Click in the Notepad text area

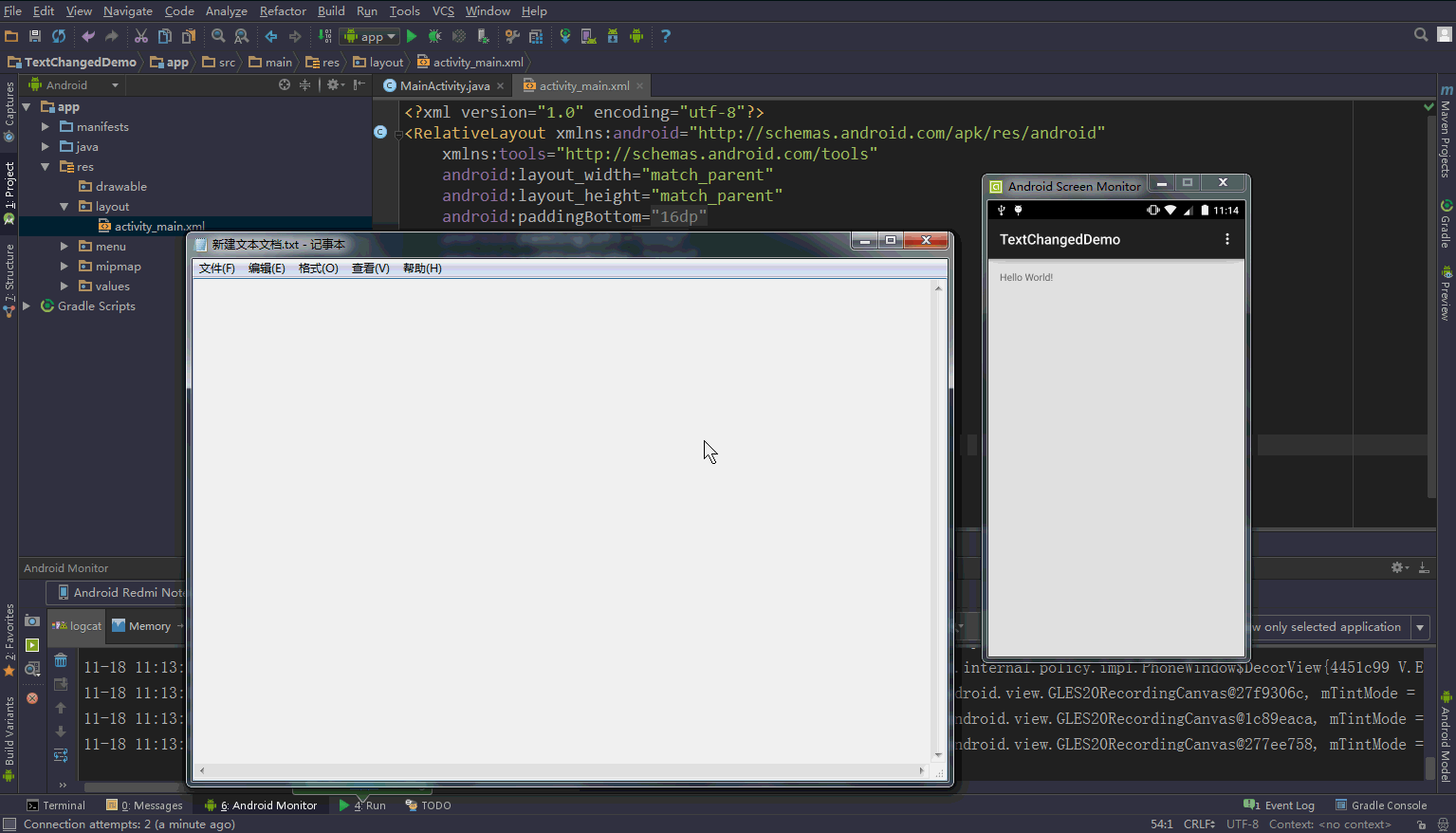562,522
